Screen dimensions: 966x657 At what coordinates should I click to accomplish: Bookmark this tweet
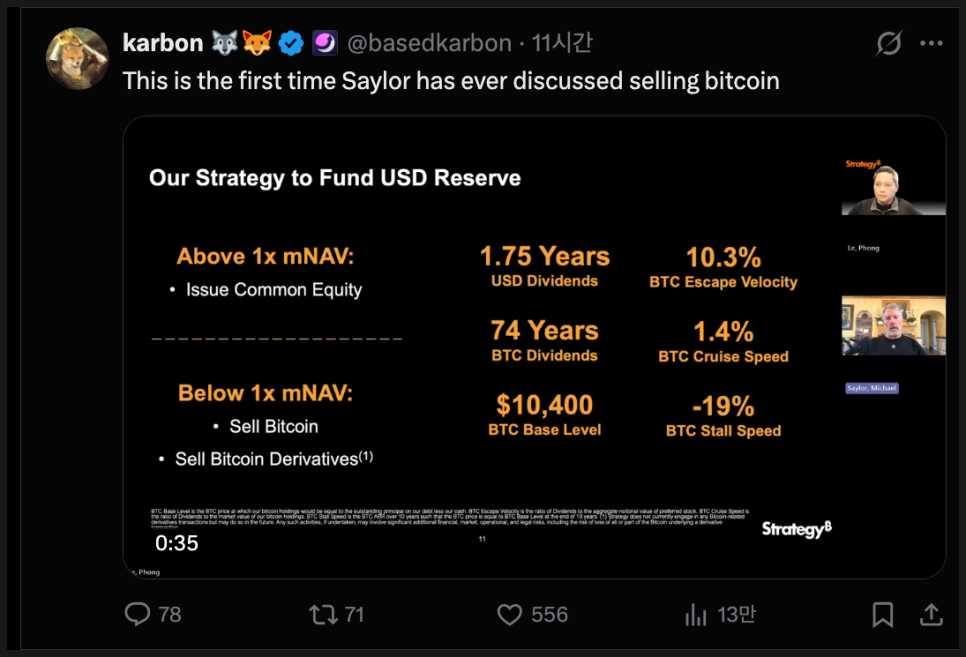(883, 613)
